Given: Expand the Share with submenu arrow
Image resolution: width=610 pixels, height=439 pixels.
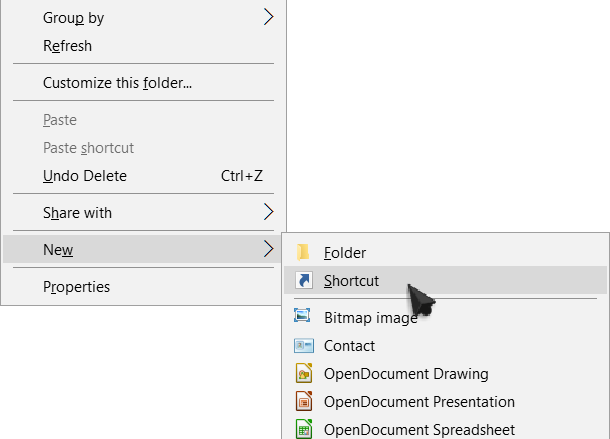Looking at the screenshot, I should click(268, 212).
